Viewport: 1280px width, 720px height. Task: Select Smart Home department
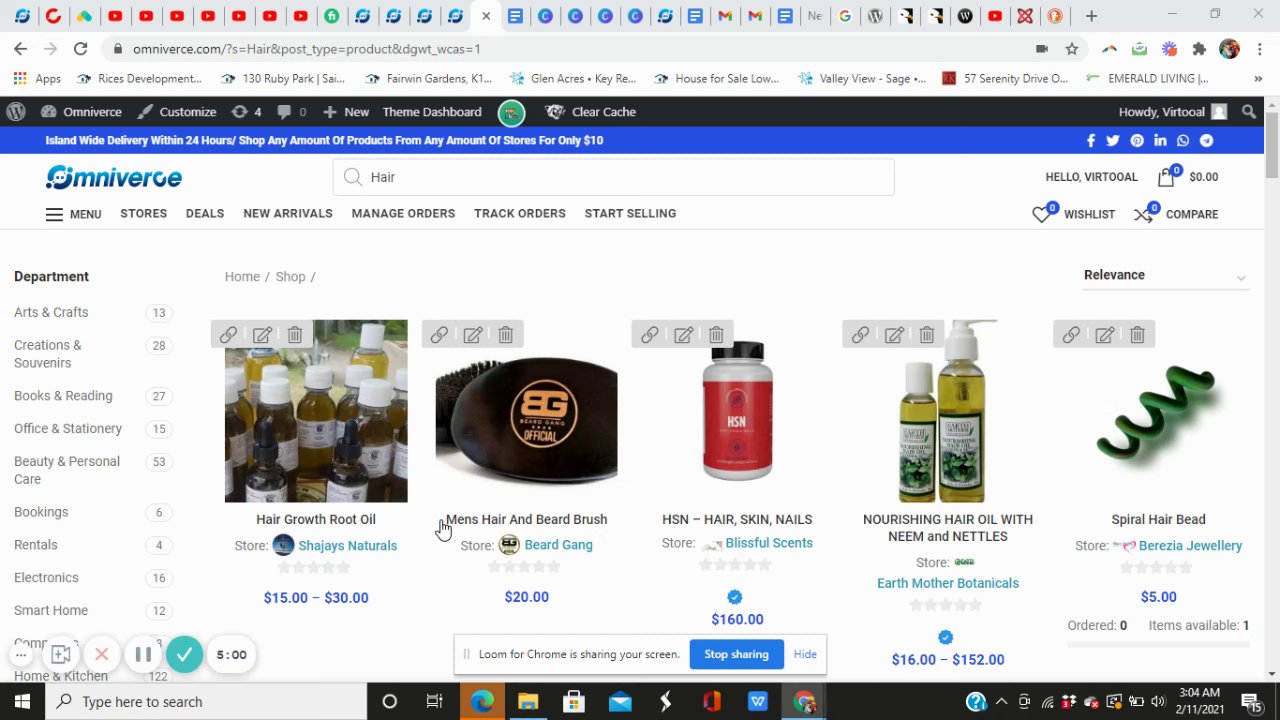click(x=51, y=610)
